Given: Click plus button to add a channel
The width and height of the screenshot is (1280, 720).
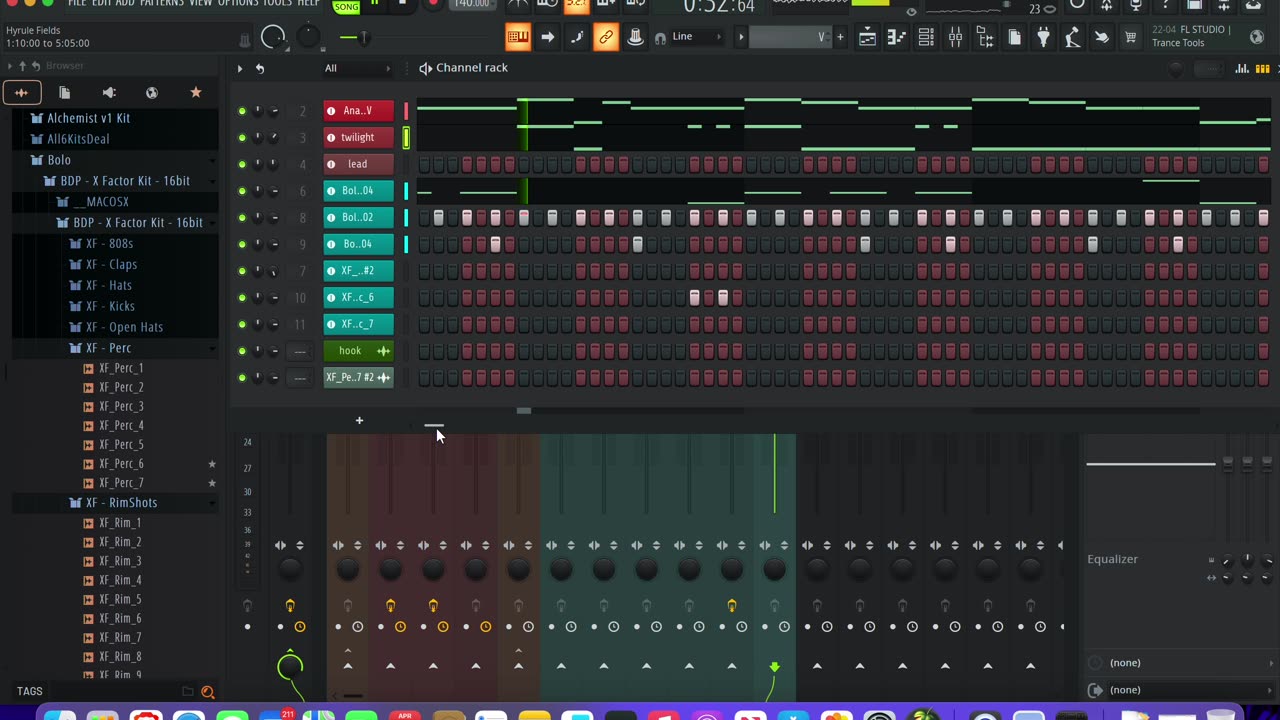Looking at the screenshot, I should [359, 420].
